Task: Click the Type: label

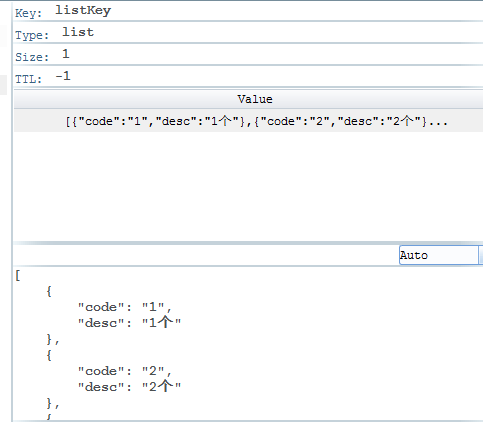Action: 32,35
